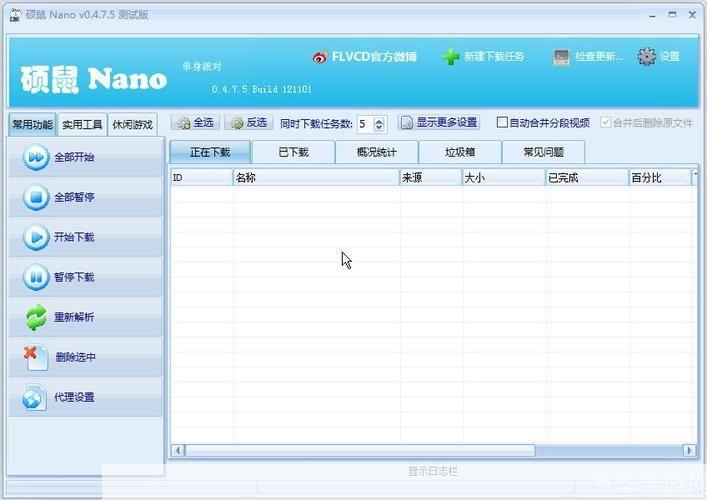Viewport: 707px width, 500px height.
Task: Sort by 百分比 column header
Action: pos(660,178)
